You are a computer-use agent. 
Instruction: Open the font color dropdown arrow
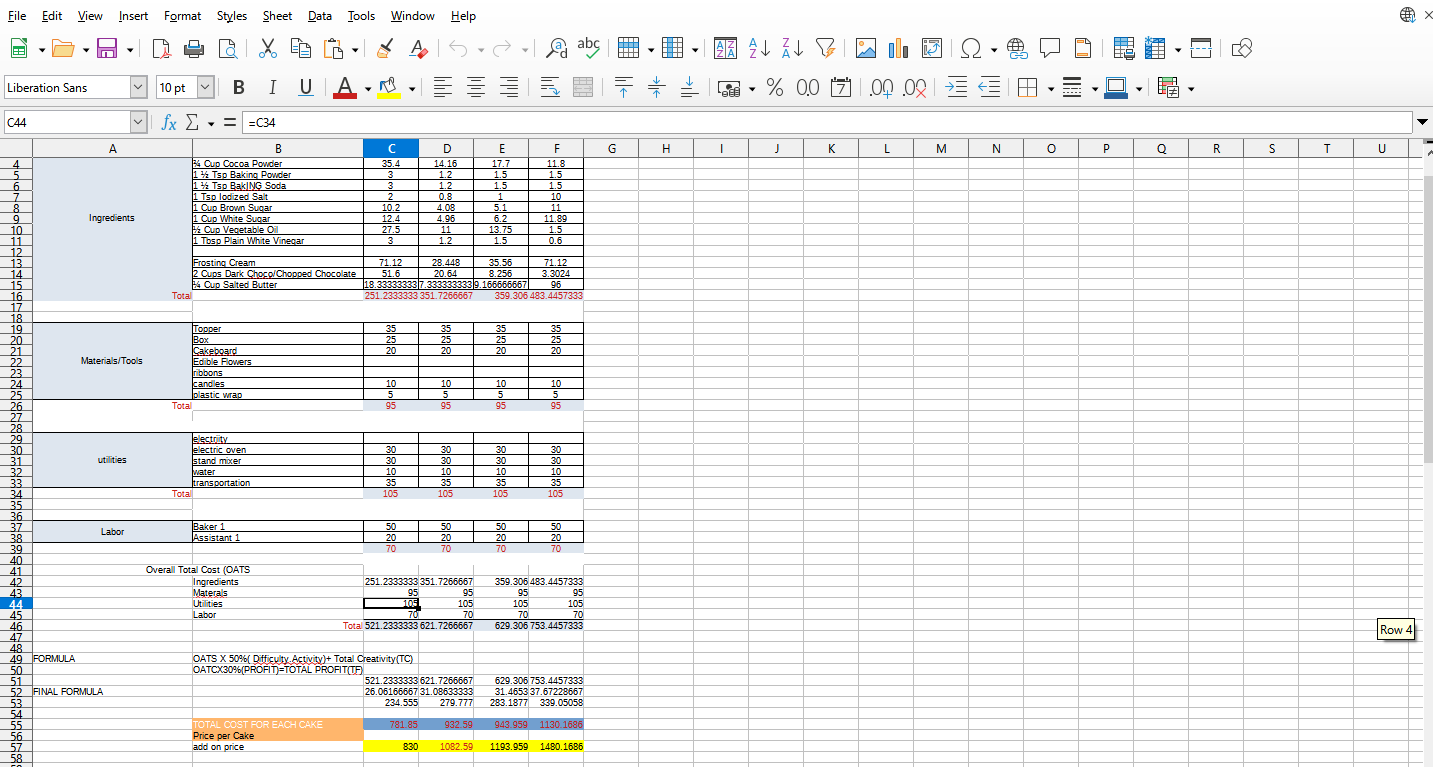point(367,88)
